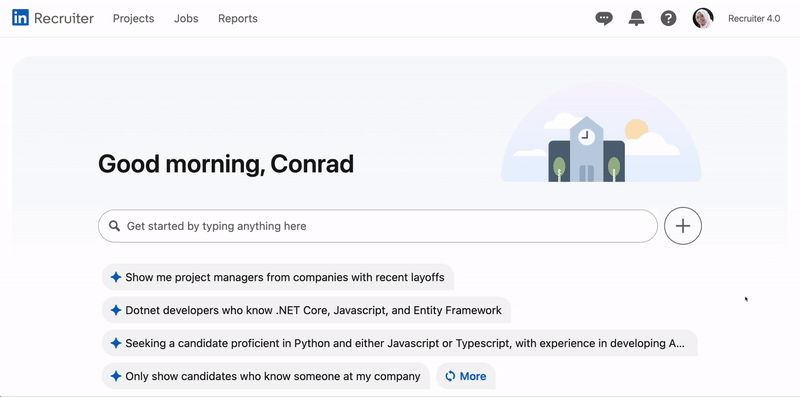Click the magnifier icon in the search box
The width and height of the screenshot is (800, 397).
pyautogui.click(x=115, y=226)
